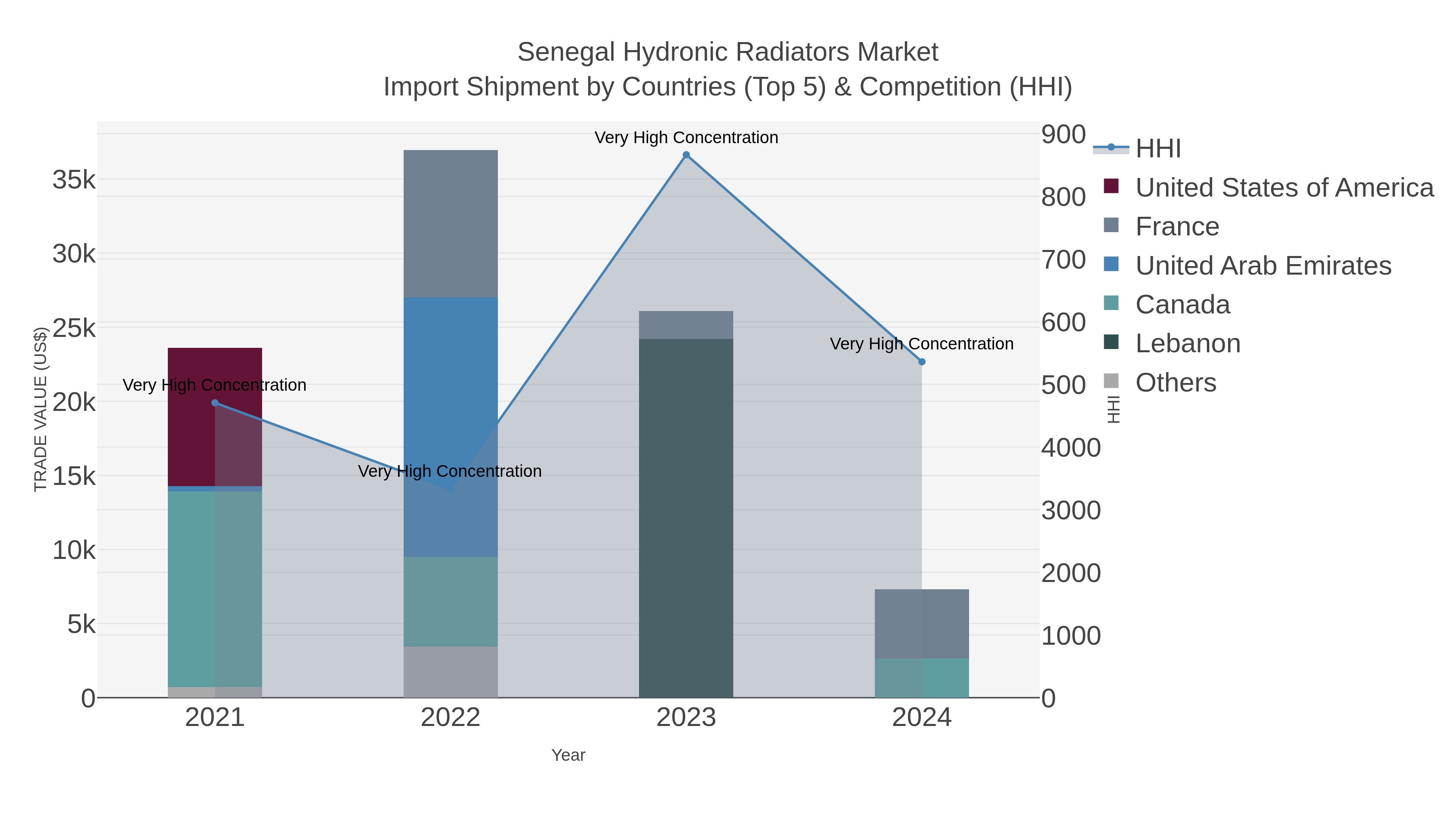Click 'Very High Concentration' label at 2022
The width and height of the screenshot is (1456, 819).
pos(450,471)
